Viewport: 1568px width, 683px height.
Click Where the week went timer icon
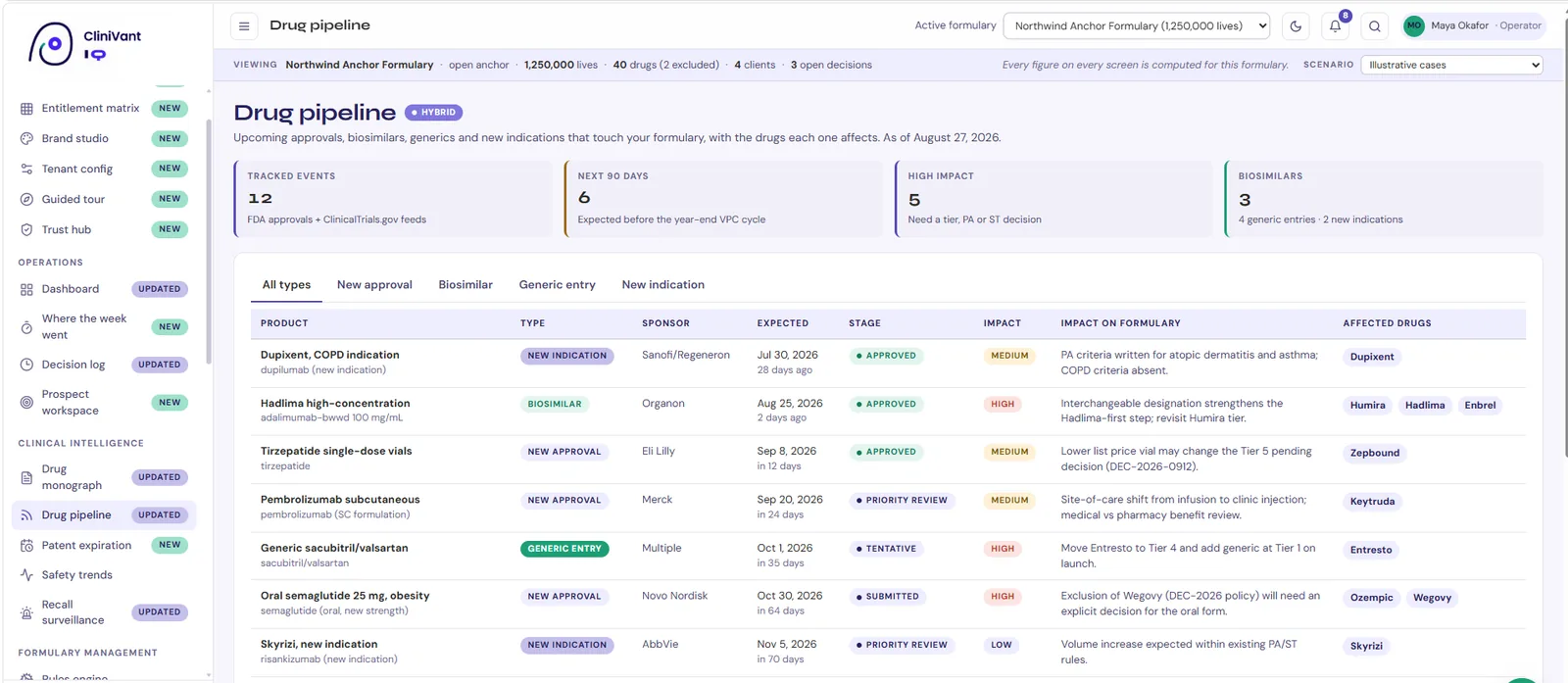click(x=26, y=327)
